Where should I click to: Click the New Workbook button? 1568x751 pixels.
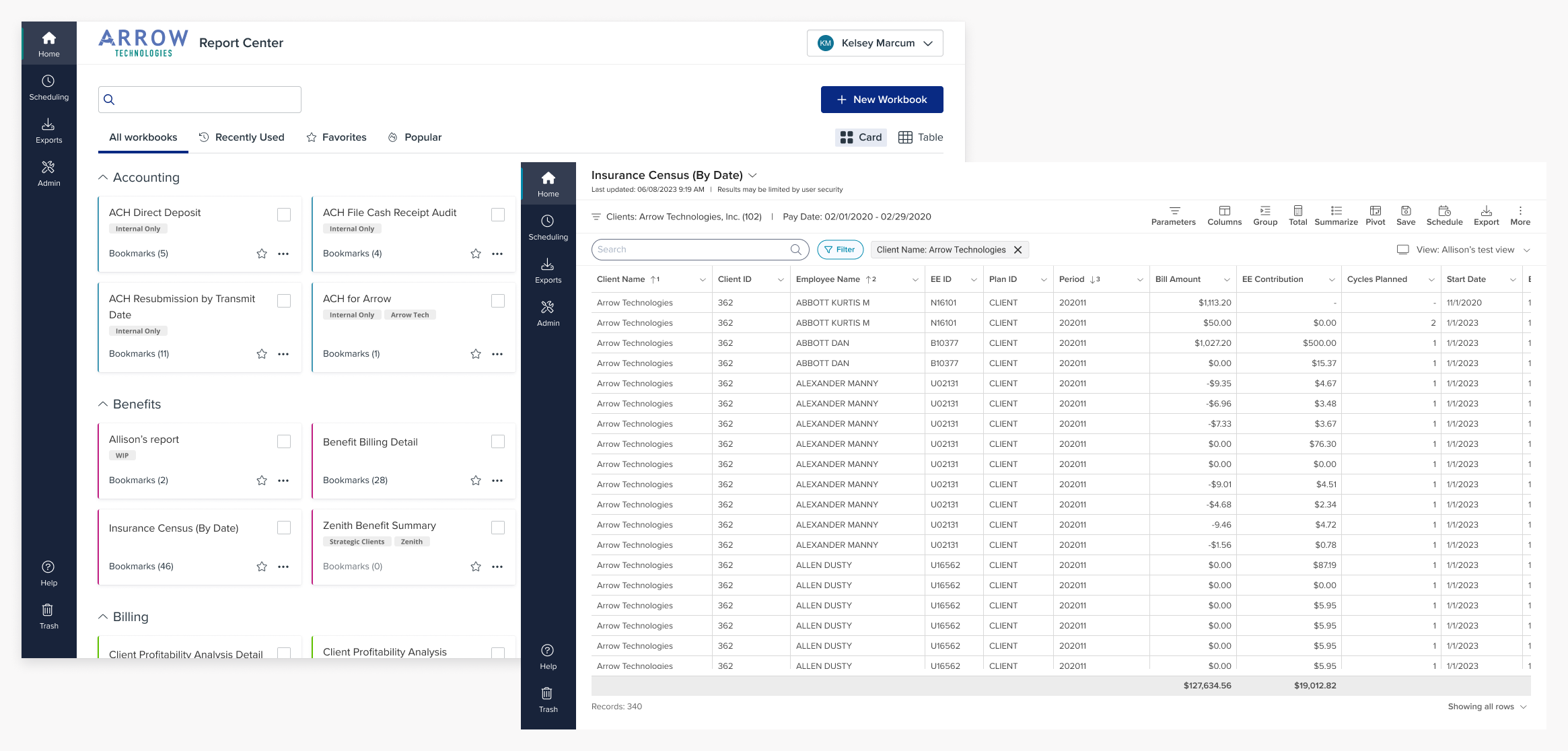(x=882, y=99)
